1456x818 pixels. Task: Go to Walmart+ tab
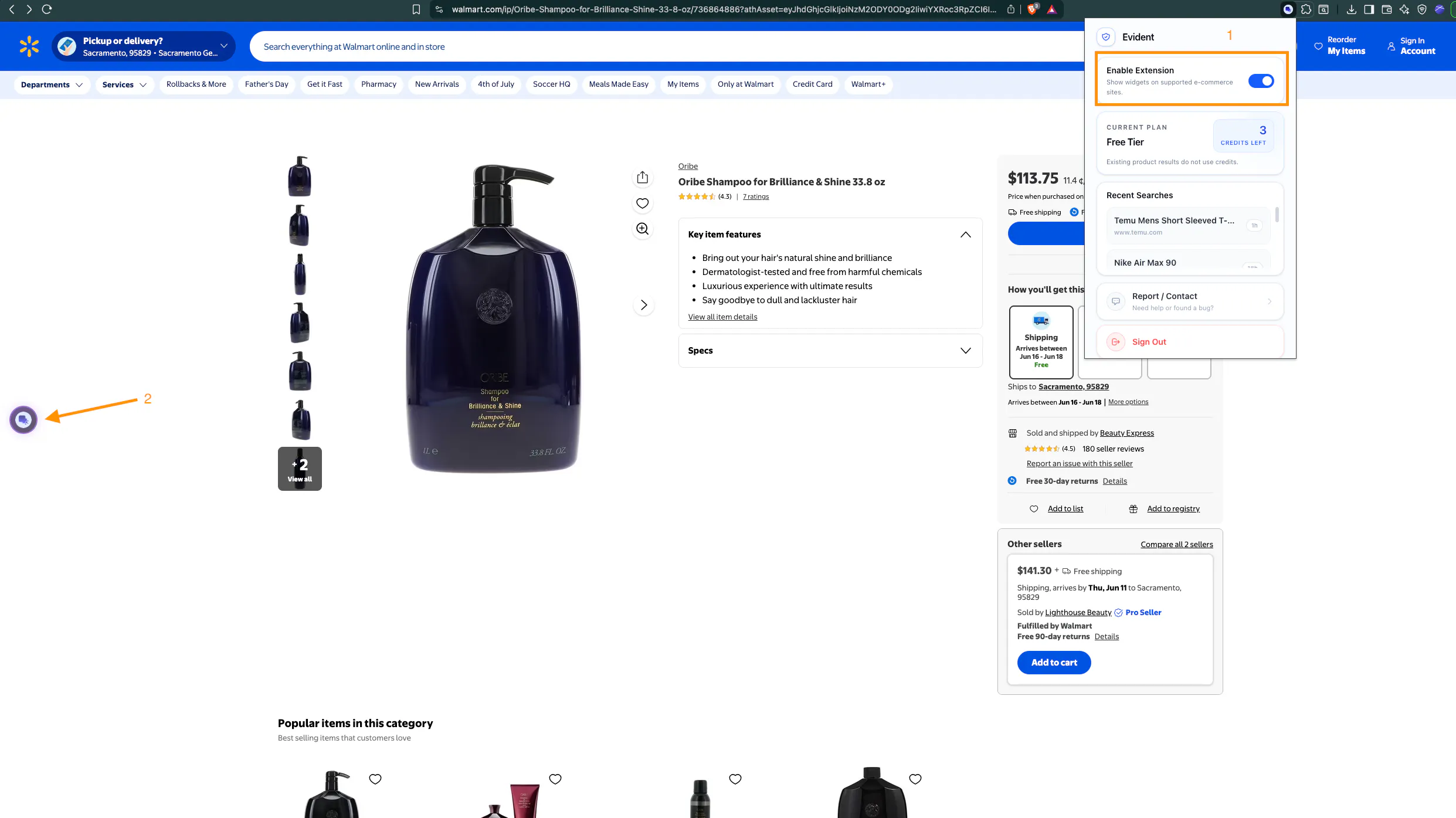(x=868, y=84)
